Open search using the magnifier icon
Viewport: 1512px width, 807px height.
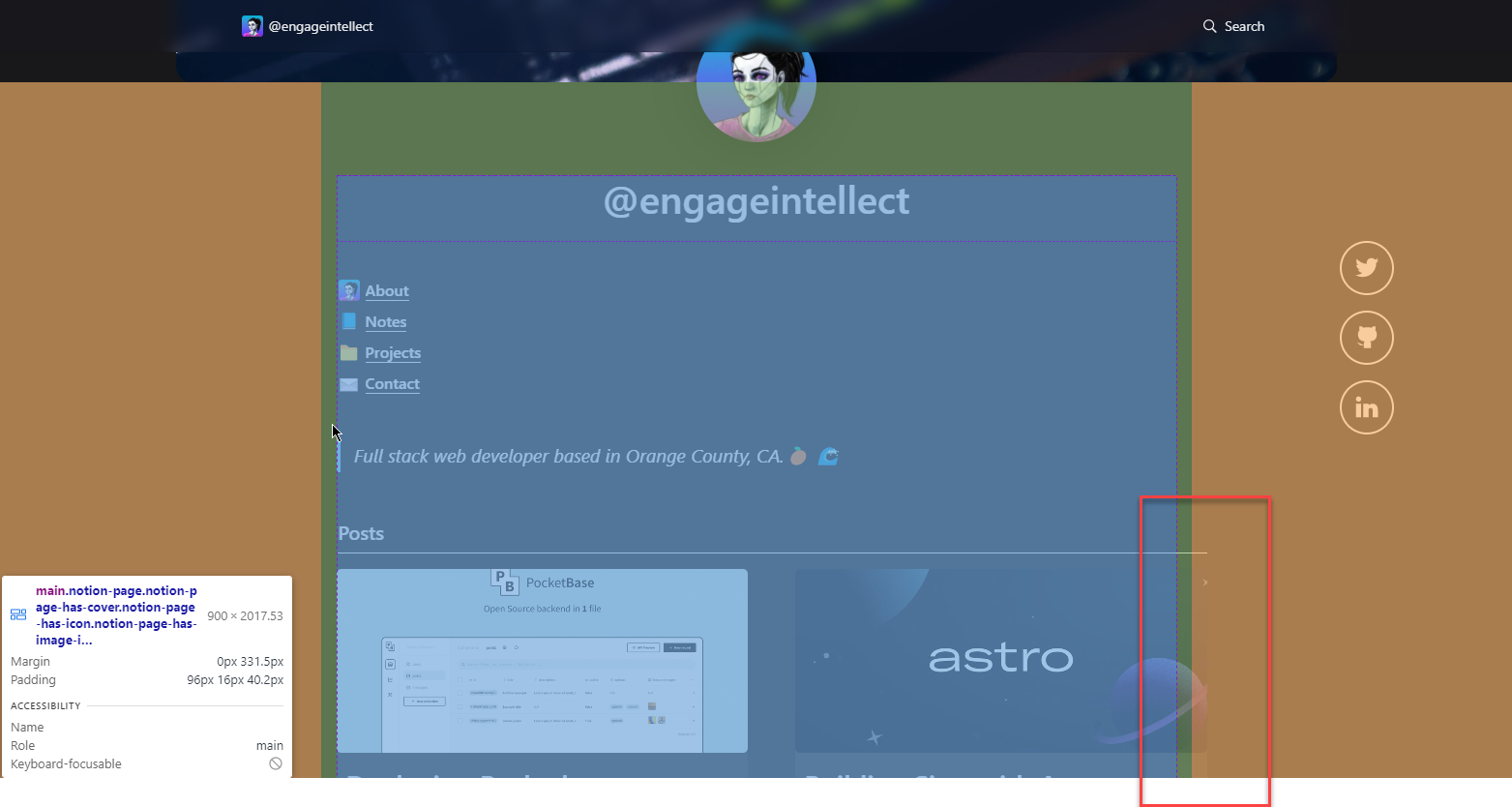pos(1208,26)
